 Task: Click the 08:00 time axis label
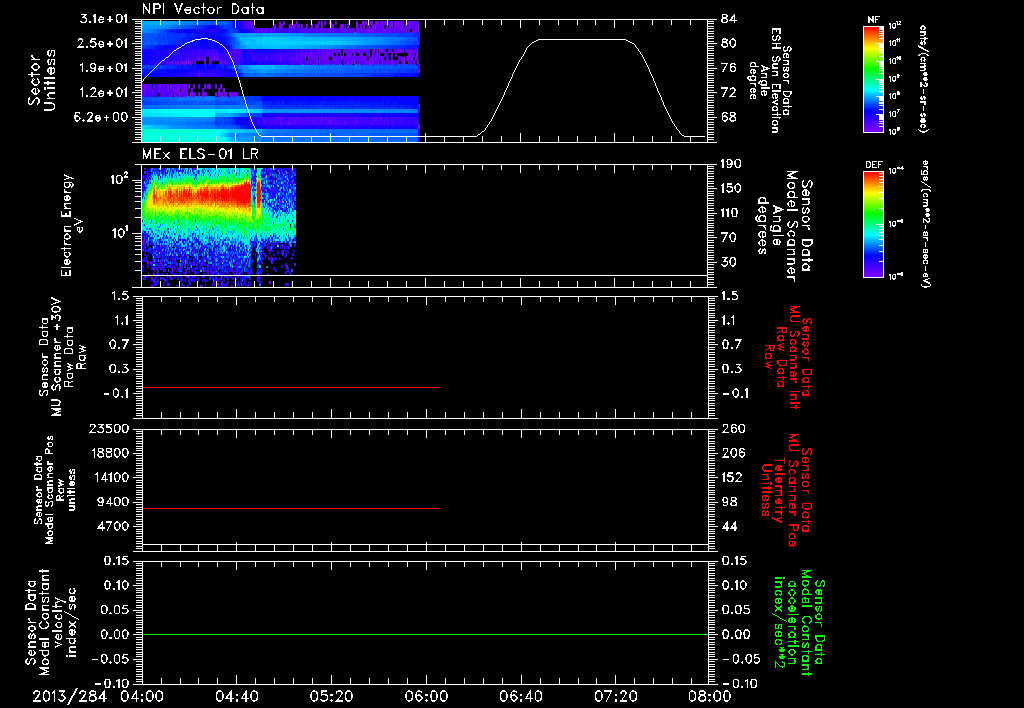point(710,696)
